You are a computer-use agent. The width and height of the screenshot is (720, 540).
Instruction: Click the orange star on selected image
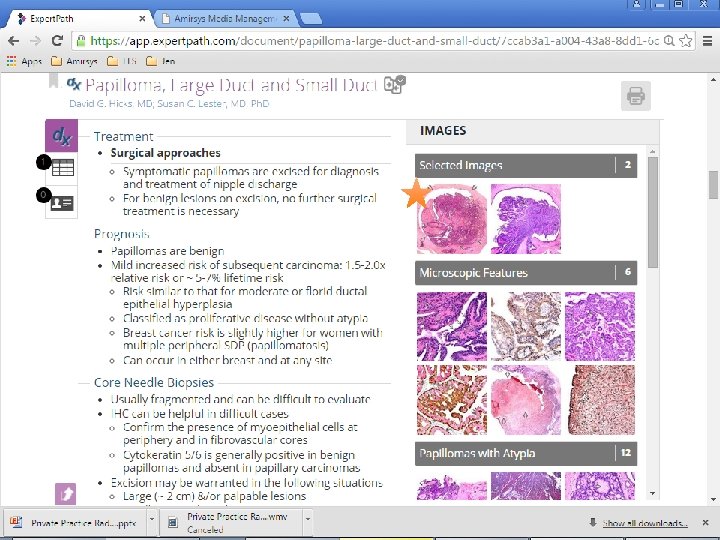pos(416,193)
